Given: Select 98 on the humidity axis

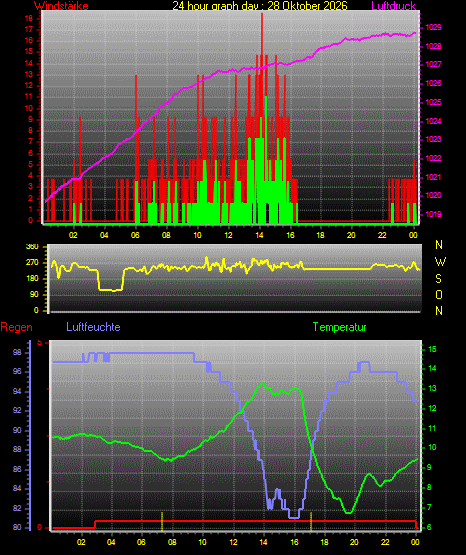Looking at the screenshot, I should click(17, 353).
